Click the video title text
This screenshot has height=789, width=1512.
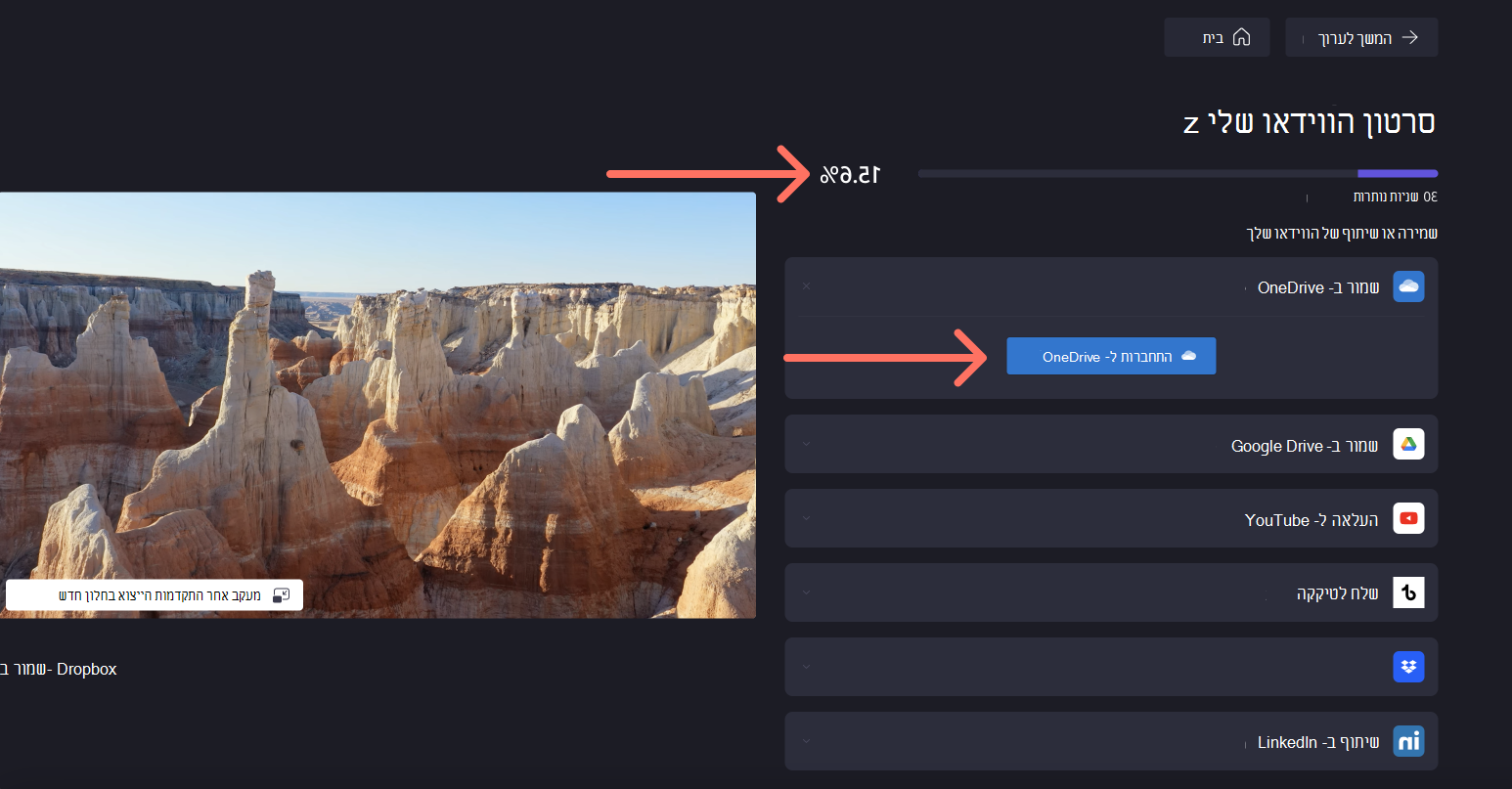1309,122
